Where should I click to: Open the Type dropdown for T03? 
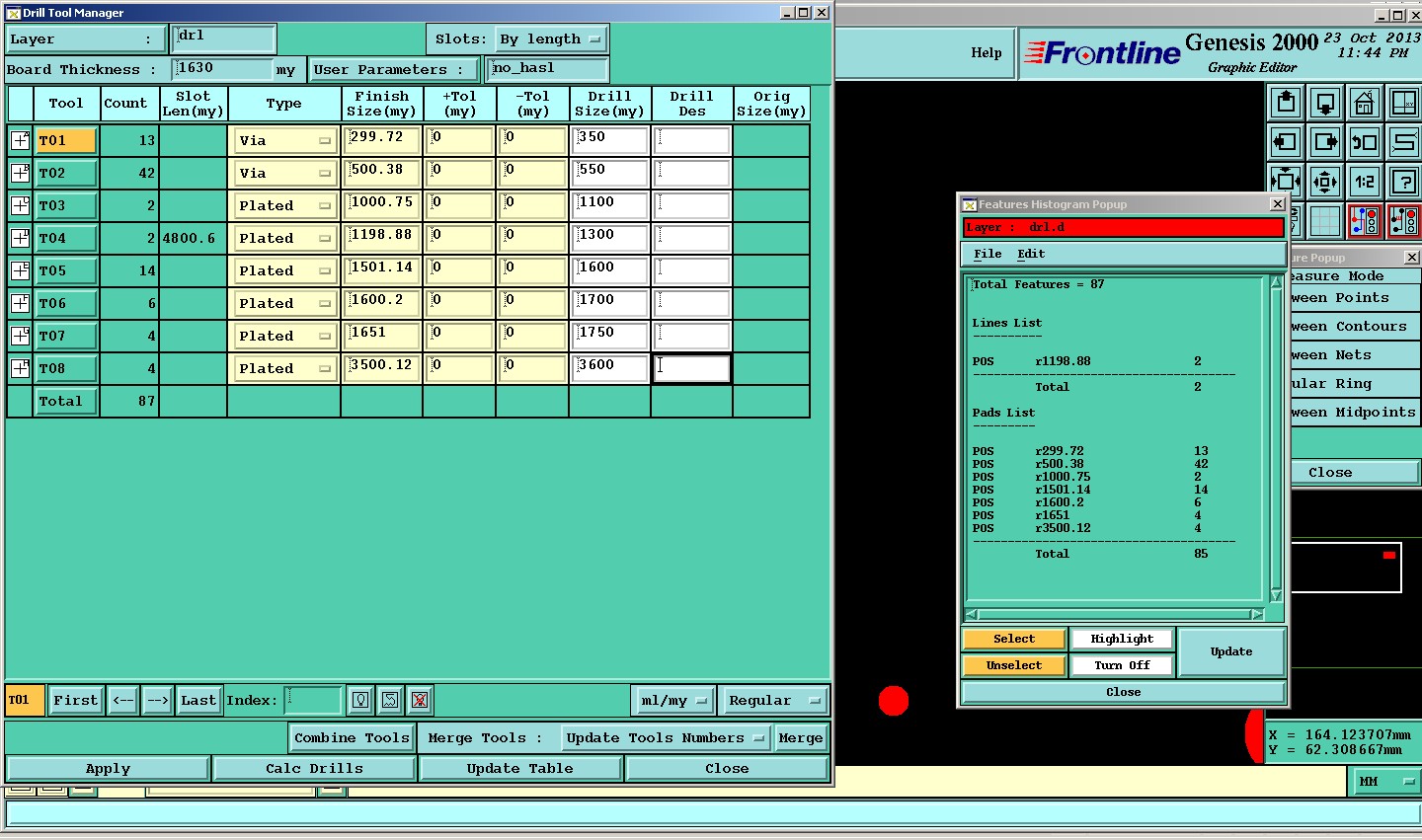(284, 205)
